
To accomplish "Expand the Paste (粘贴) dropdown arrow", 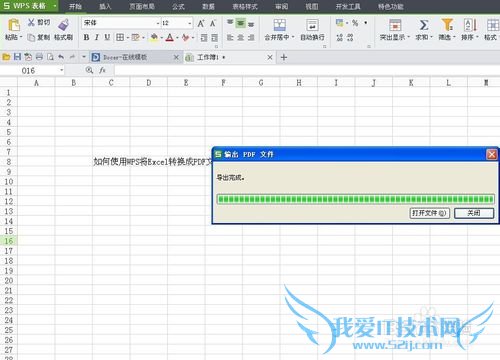I will [21, 37].
